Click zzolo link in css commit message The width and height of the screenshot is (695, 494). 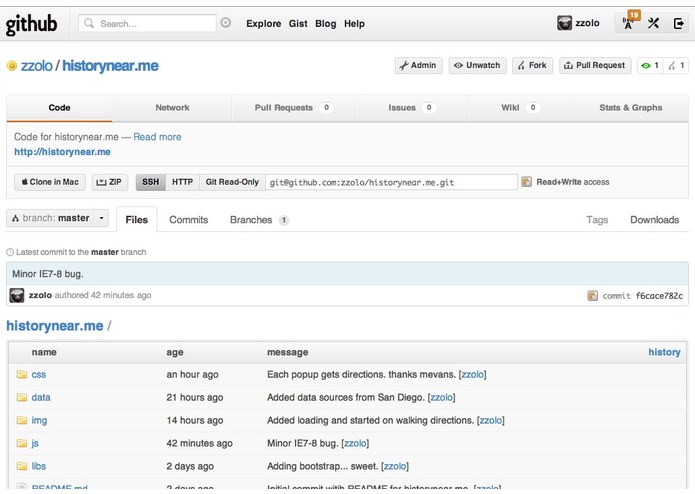point(472,374)
